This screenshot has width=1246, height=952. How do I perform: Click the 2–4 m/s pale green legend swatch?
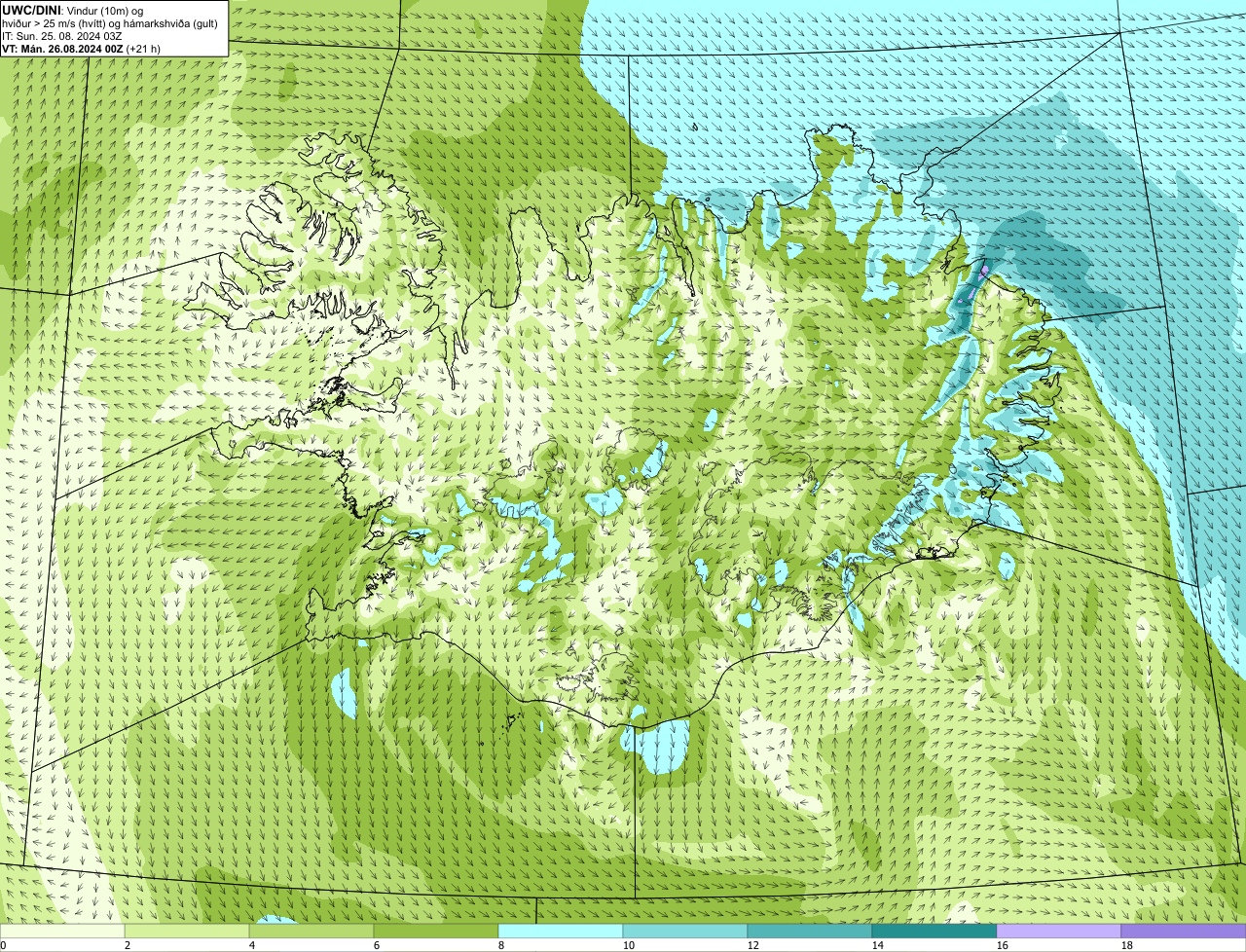click(187, 931)
